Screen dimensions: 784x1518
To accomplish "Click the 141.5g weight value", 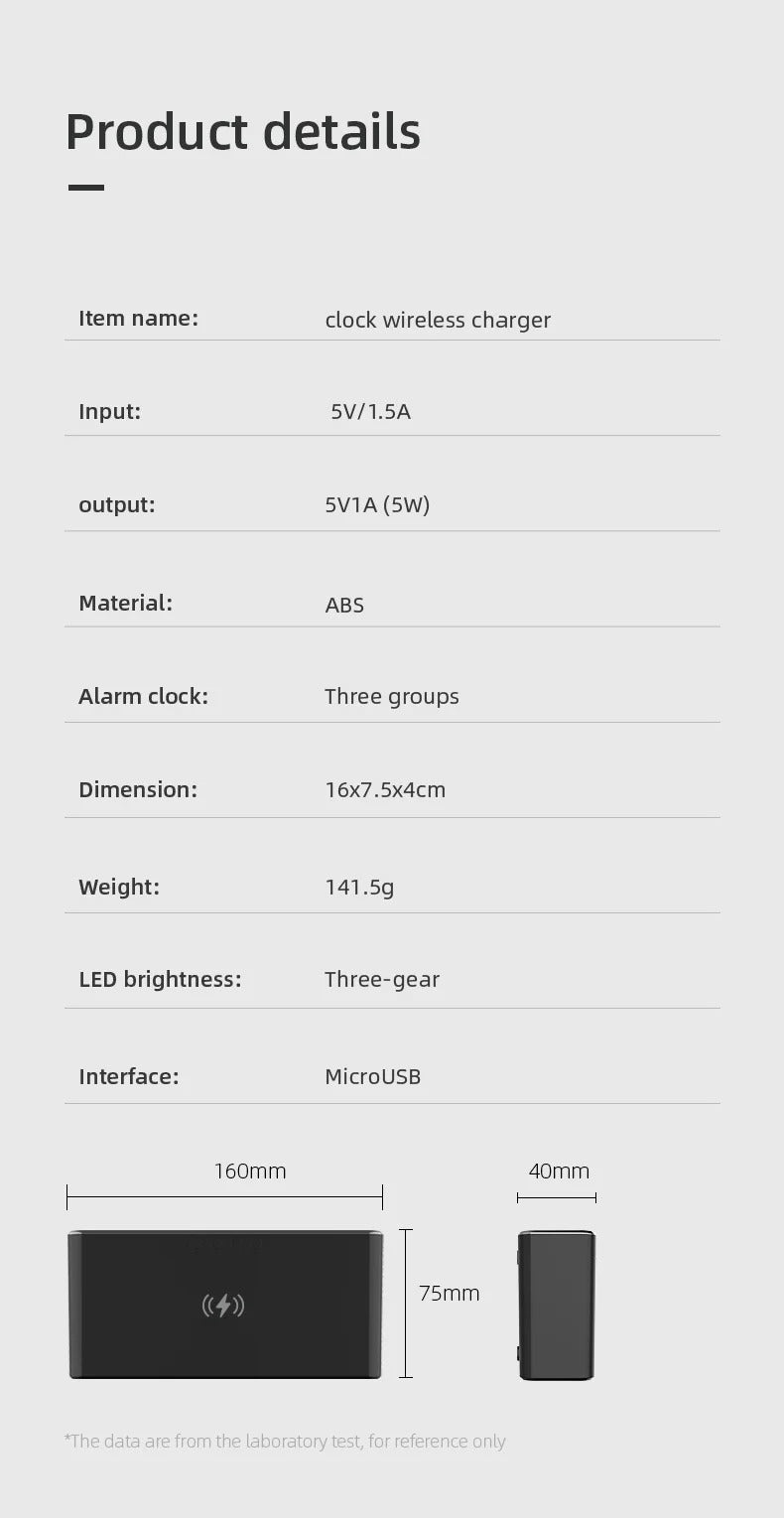I will [x=359, y=887].
